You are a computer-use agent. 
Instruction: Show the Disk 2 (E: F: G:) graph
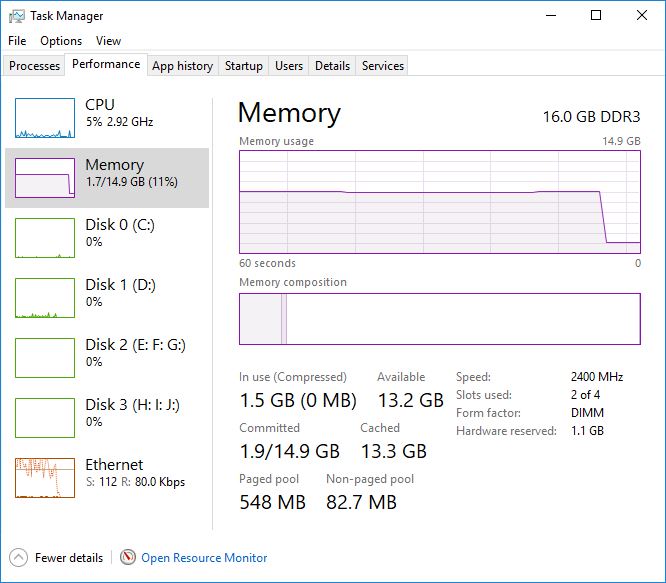pos(45,358)
